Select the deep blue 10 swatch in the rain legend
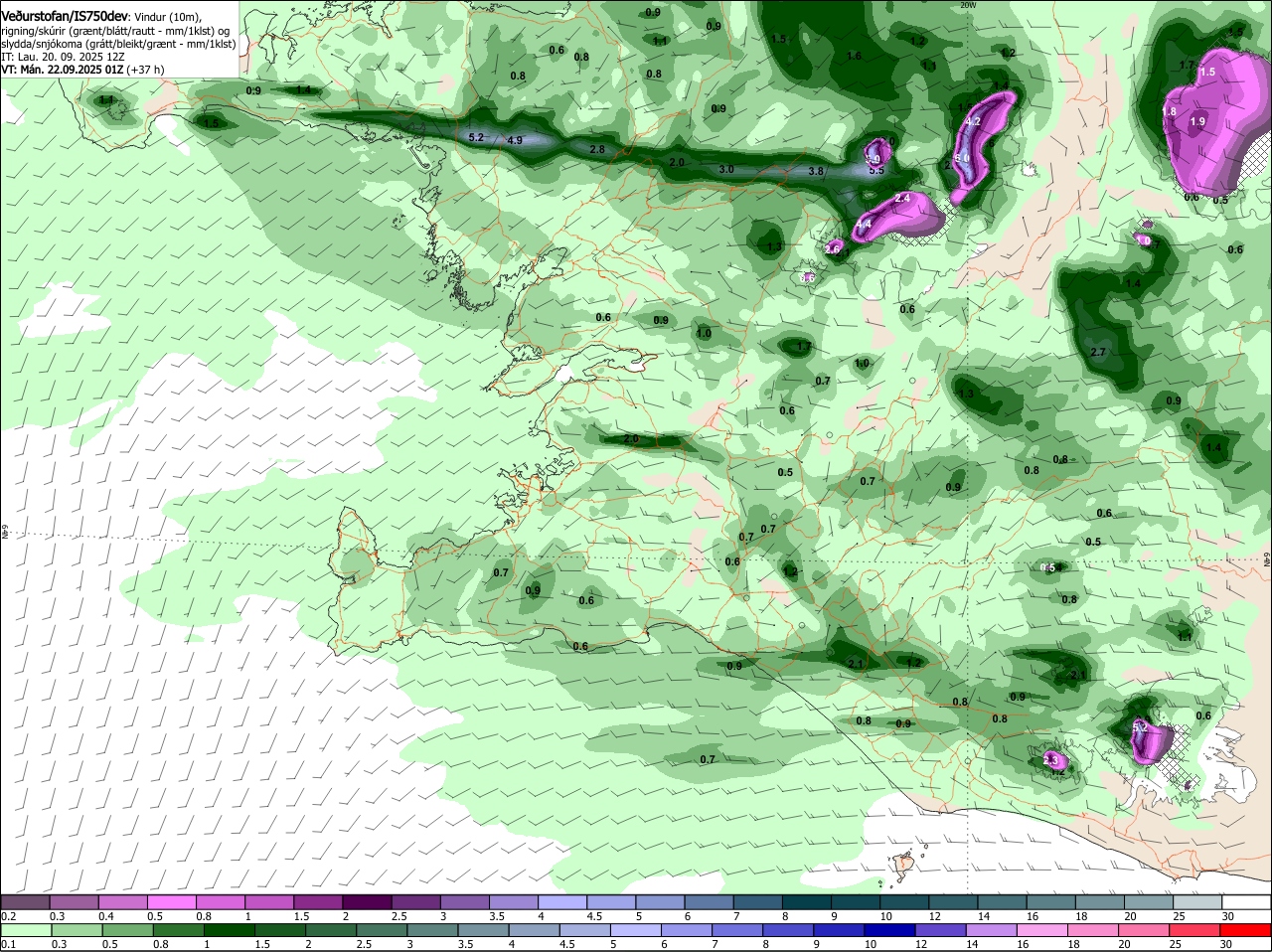 [x=890, y=930]
